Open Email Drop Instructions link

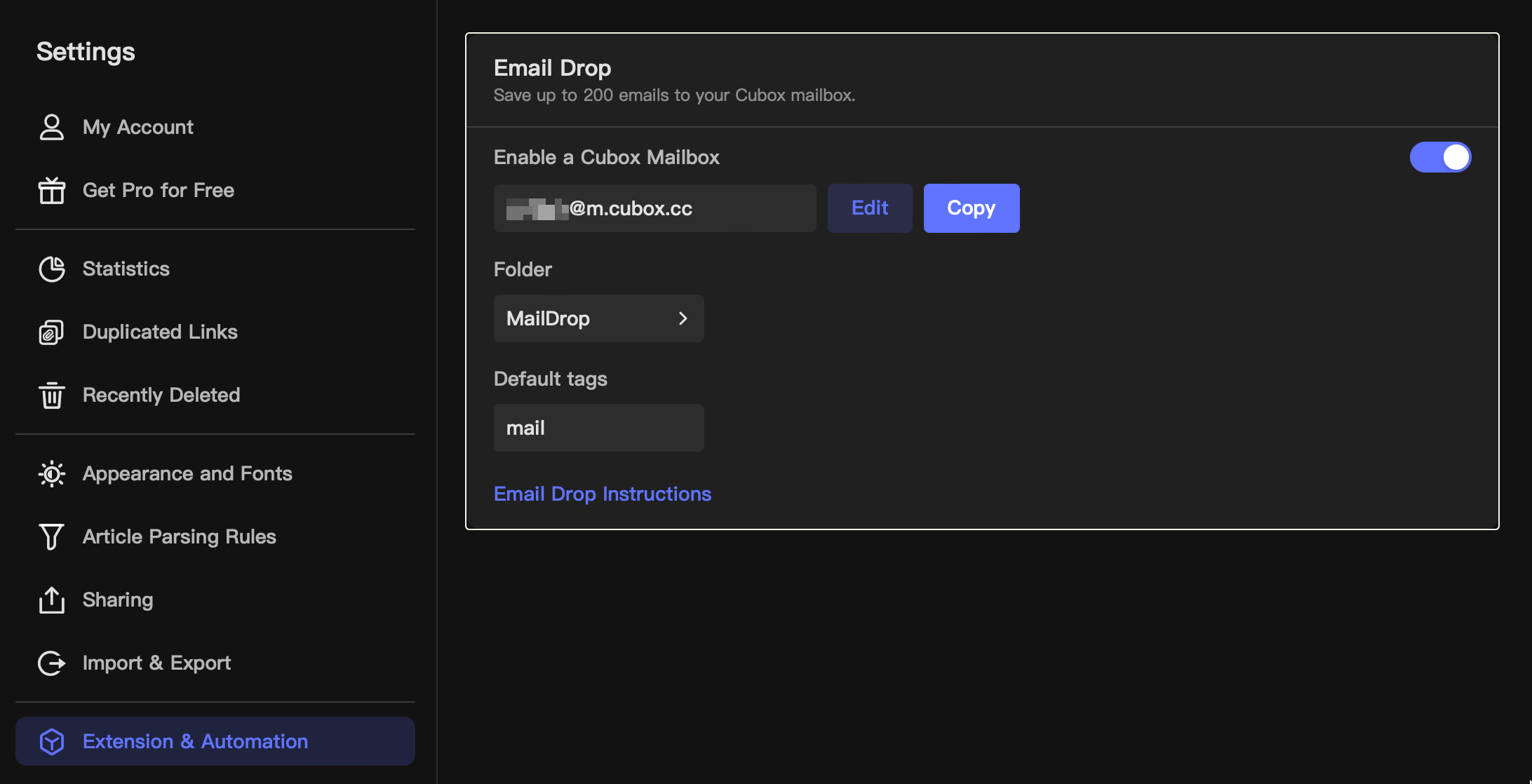pos(603,494)
